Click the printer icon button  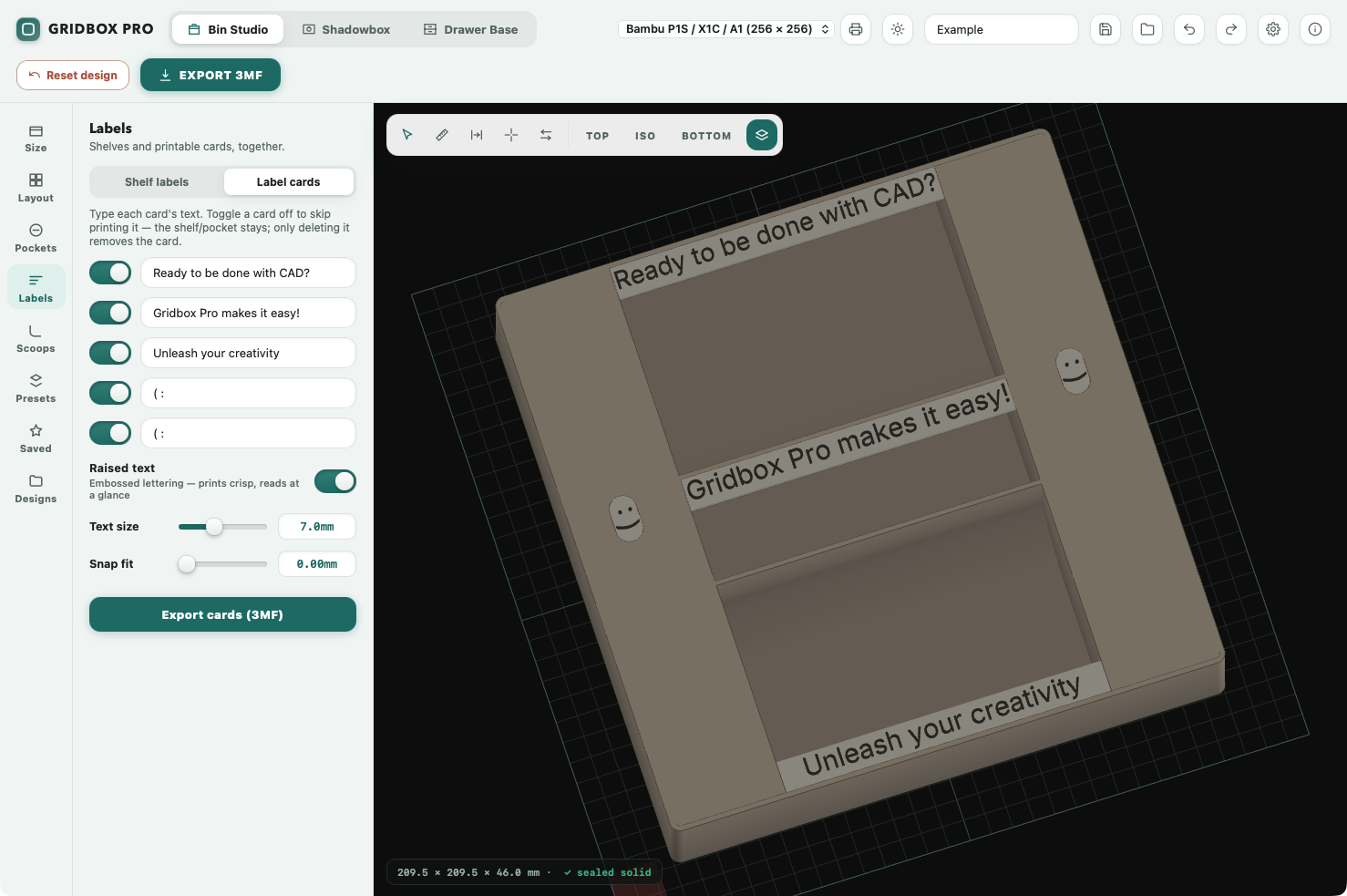click(856, 29)
